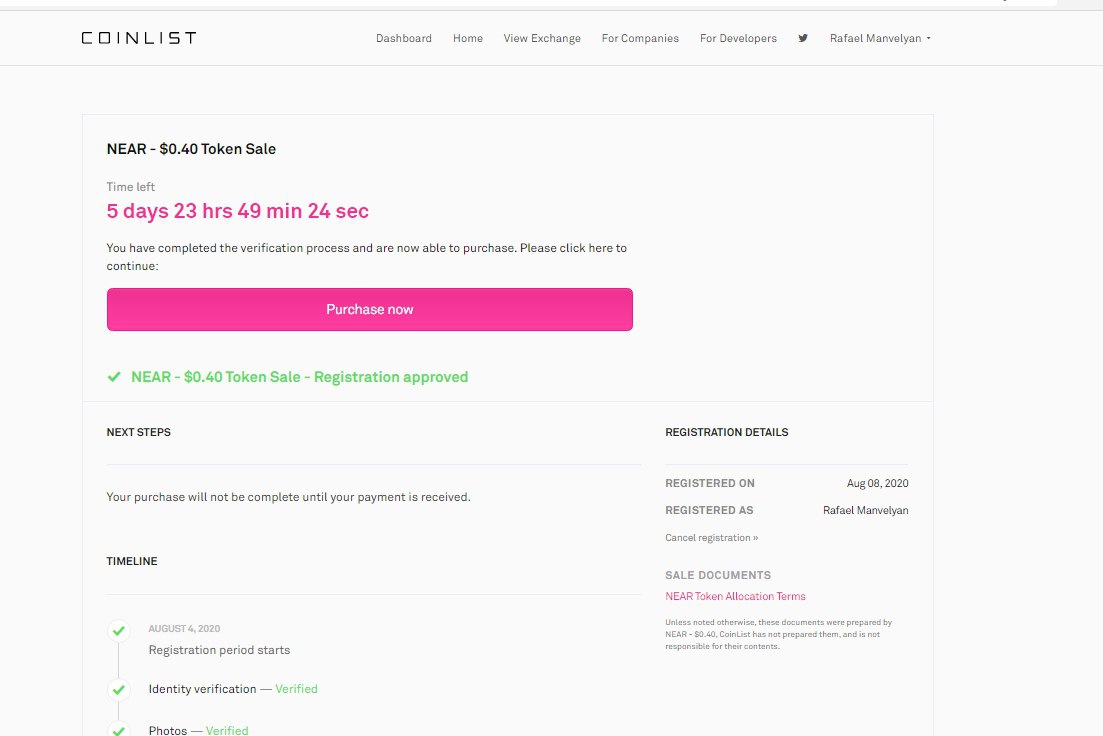Open View Exchange in the navbar
Viewport: 1103px width, 736px height.
pyautogui.click(x=542, y=38)
